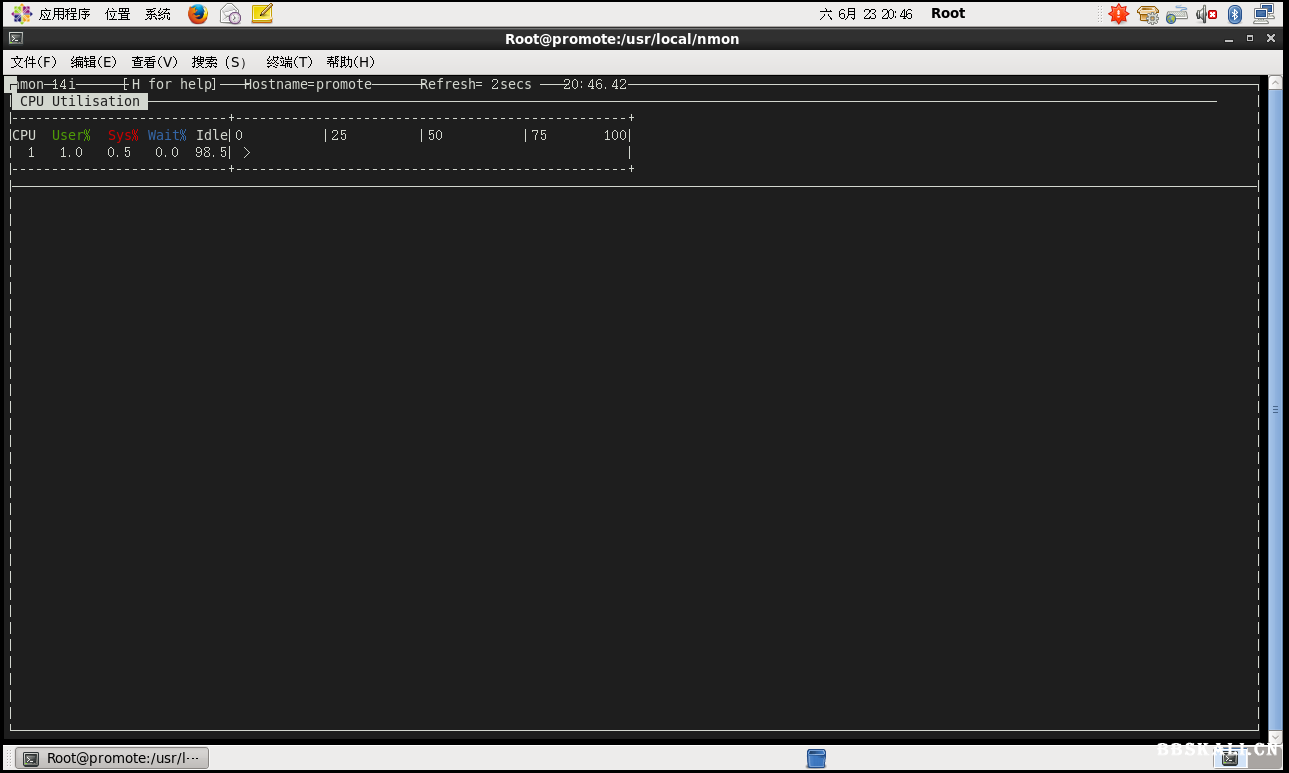Toggle the Root user status menu
Image resolution: width=1289 pixels, height=773 pixels.
point(946,13)
